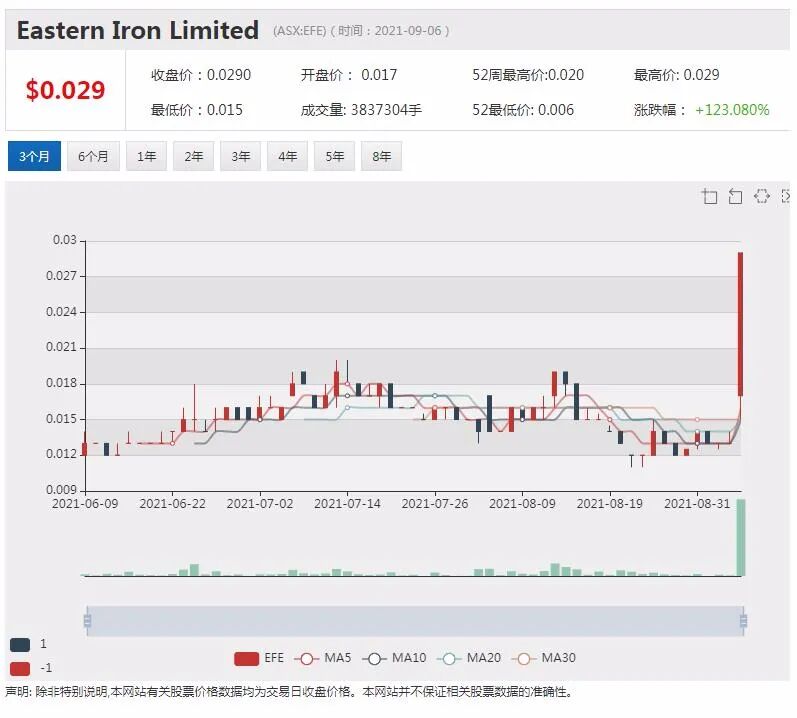The image size is (797, 718).
Task: Toggle MA20 legend entry
Action: pyautogui.click(x=469, y=658)
